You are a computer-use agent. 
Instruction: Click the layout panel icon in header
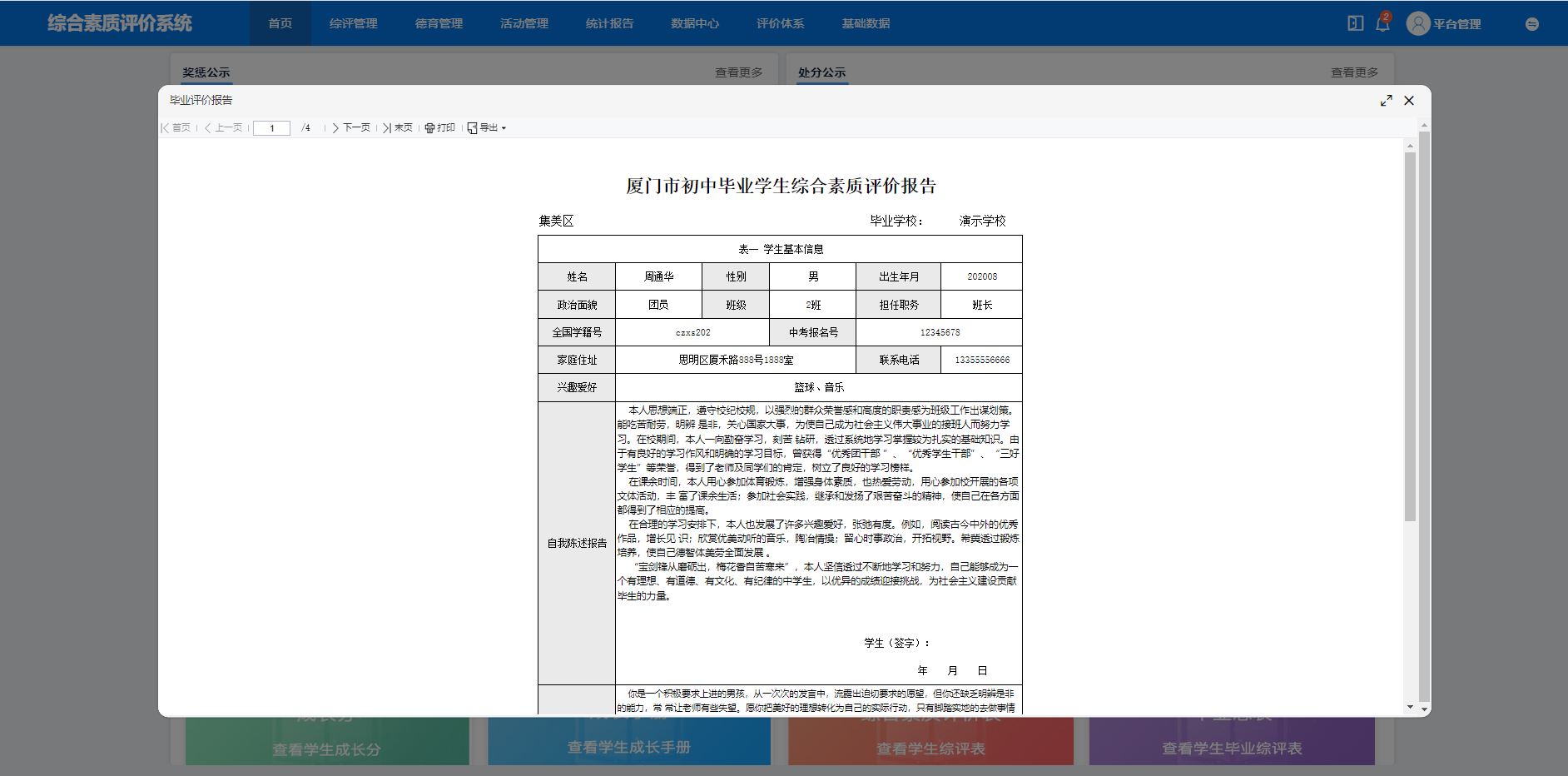click(1356, 23)
